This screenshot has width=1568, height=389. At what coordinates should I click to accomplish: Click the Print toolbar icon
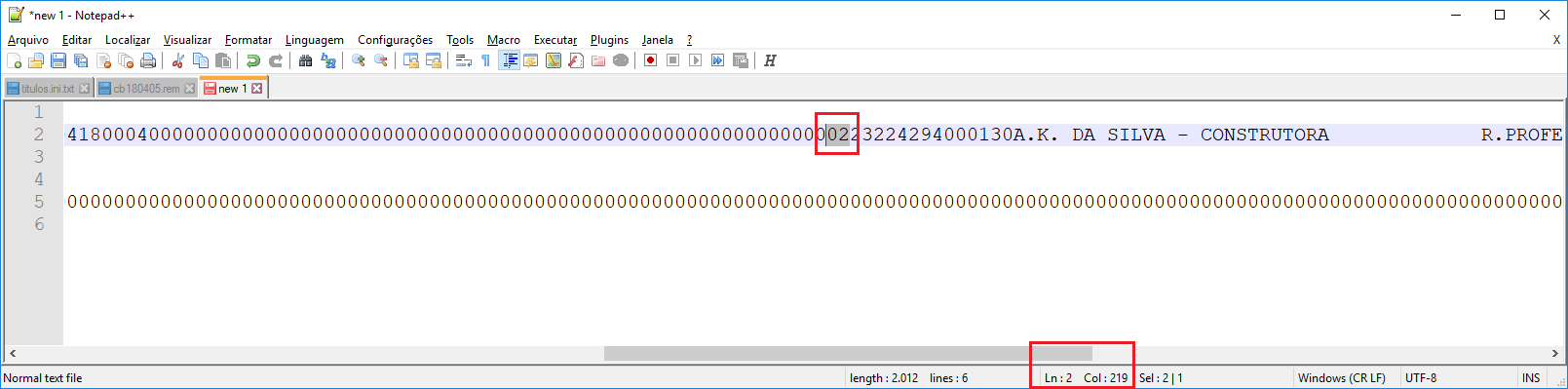coord(148,60)
